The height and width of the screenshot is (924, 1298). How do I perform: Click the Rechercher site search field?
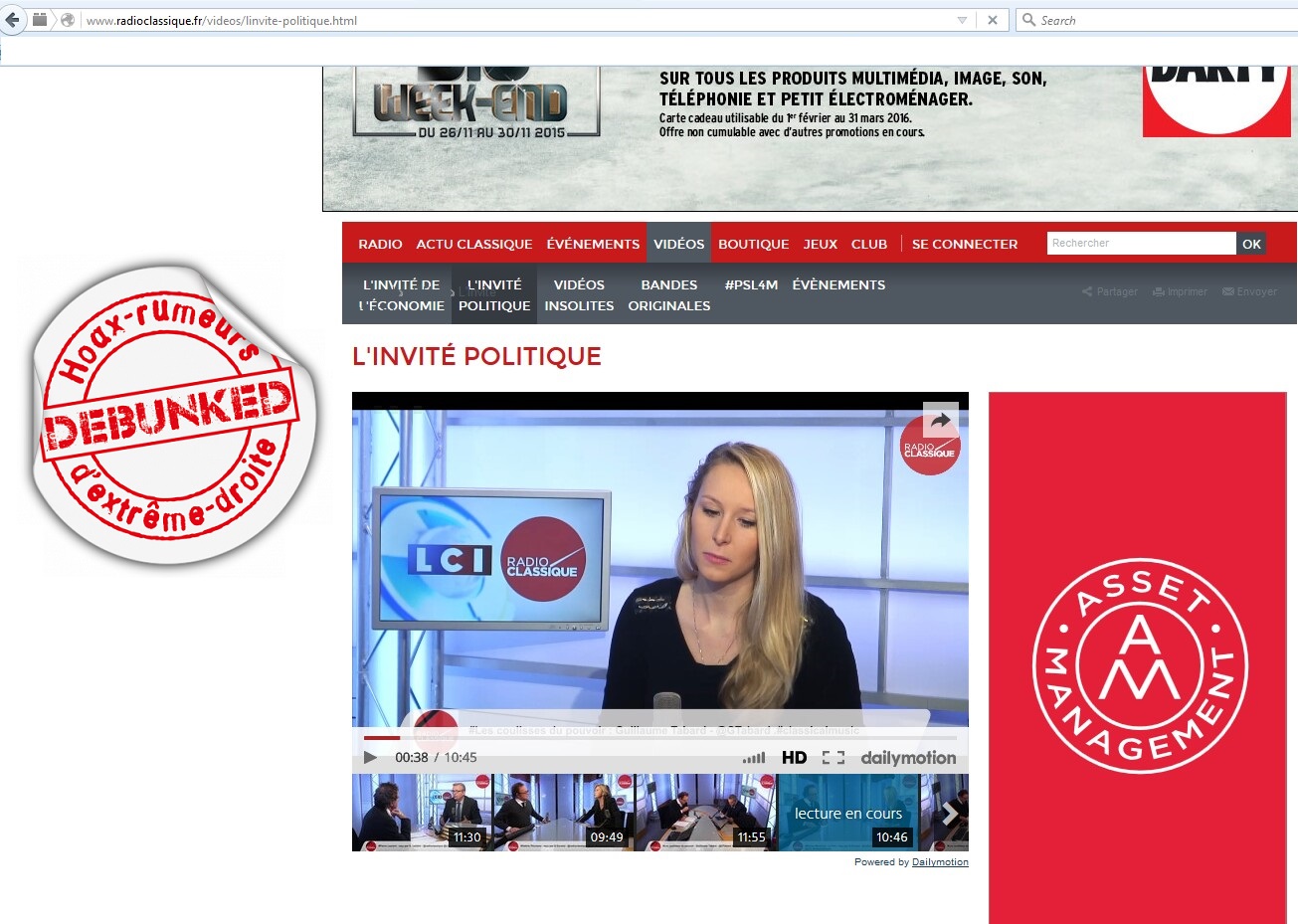pos(1142,244)
